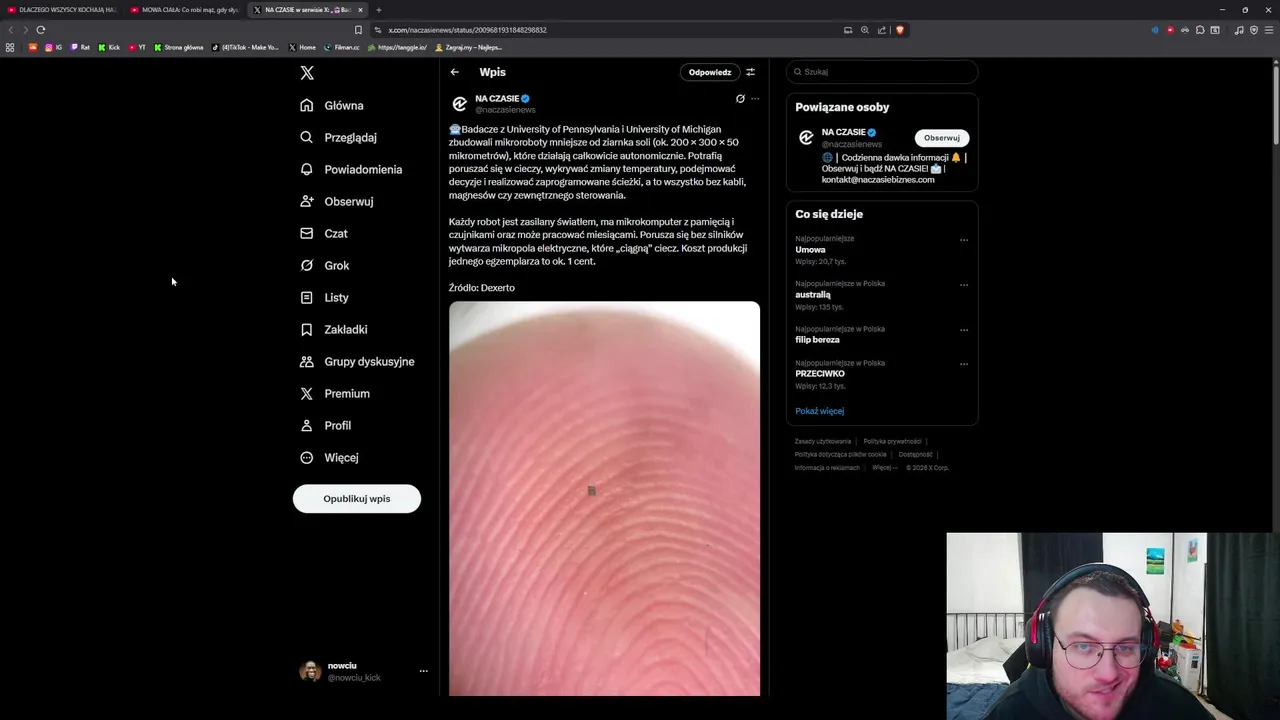Open the apps grid in bookmarks bar
This screenshot has width=1280, height=720.
(x=10, y=47)
